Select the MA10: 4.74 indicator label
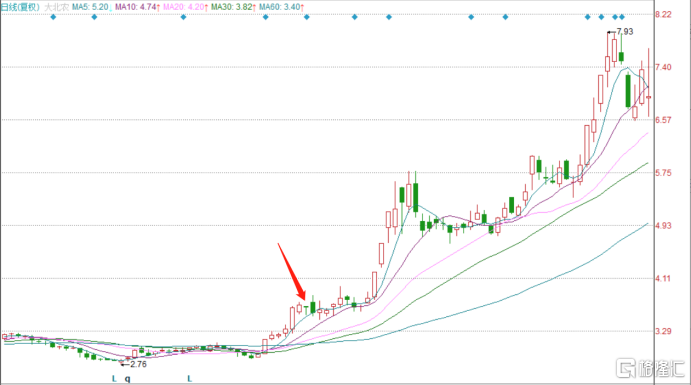Screen dimensions: 691x385 tap(137, 7)
